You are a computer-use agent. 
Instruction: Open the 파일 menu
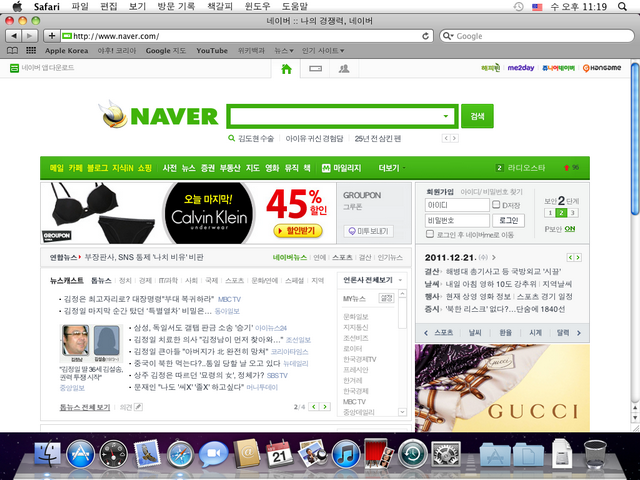coord(80,7)
